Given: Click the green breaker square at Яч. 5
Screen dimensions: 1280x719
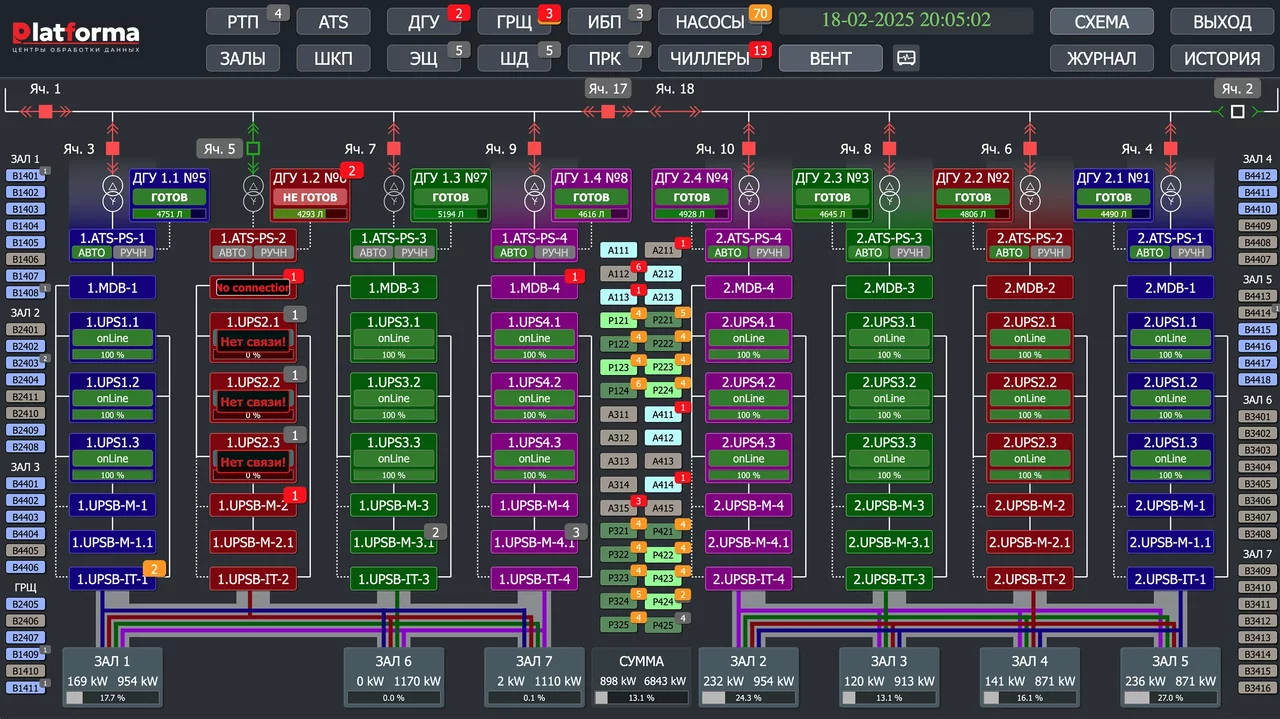Looking at the screenshot, I should [x=253, y=149].
